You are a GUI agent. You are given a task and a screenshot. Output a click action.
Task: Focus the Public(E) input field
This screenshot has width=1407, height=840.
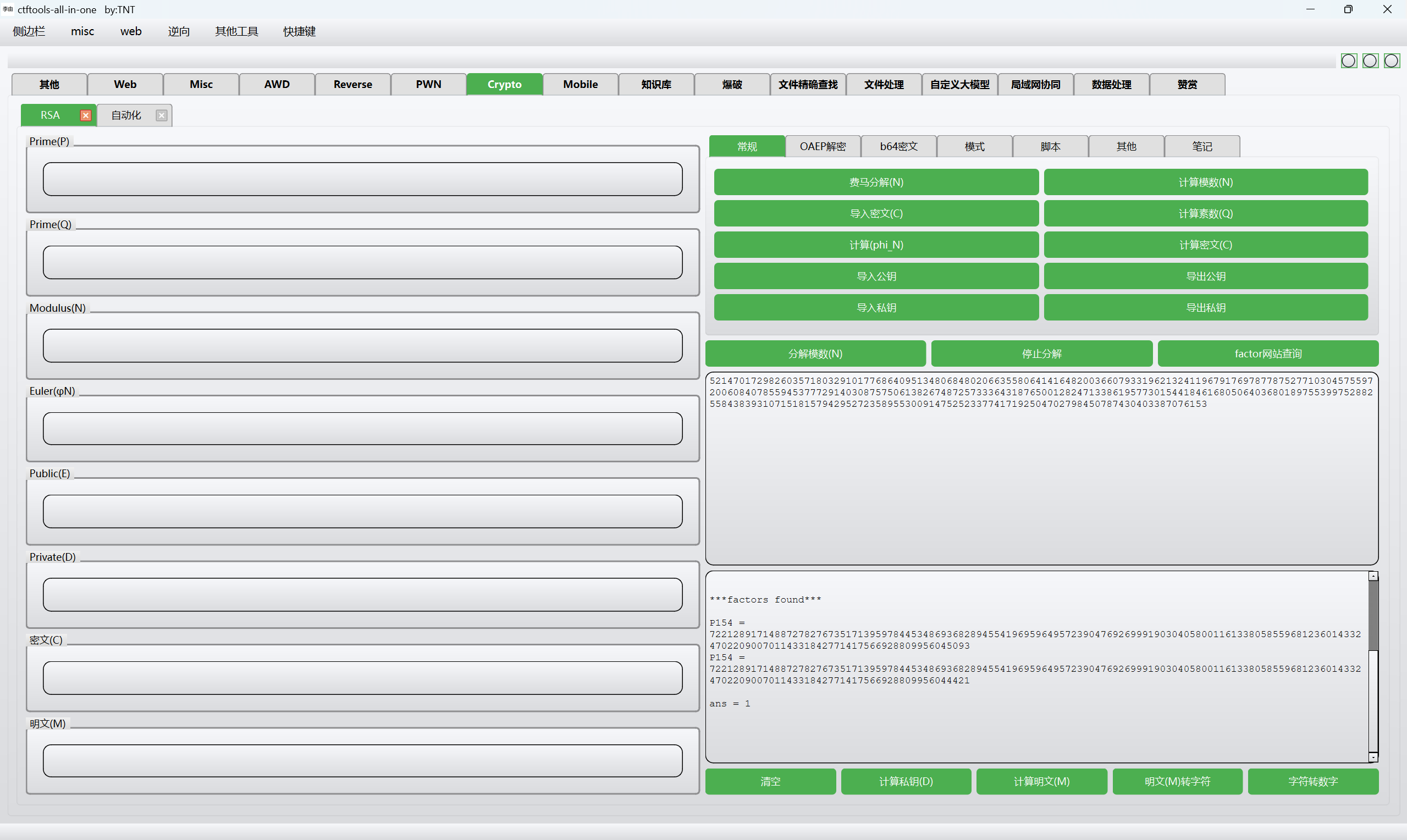pos(363,512)
